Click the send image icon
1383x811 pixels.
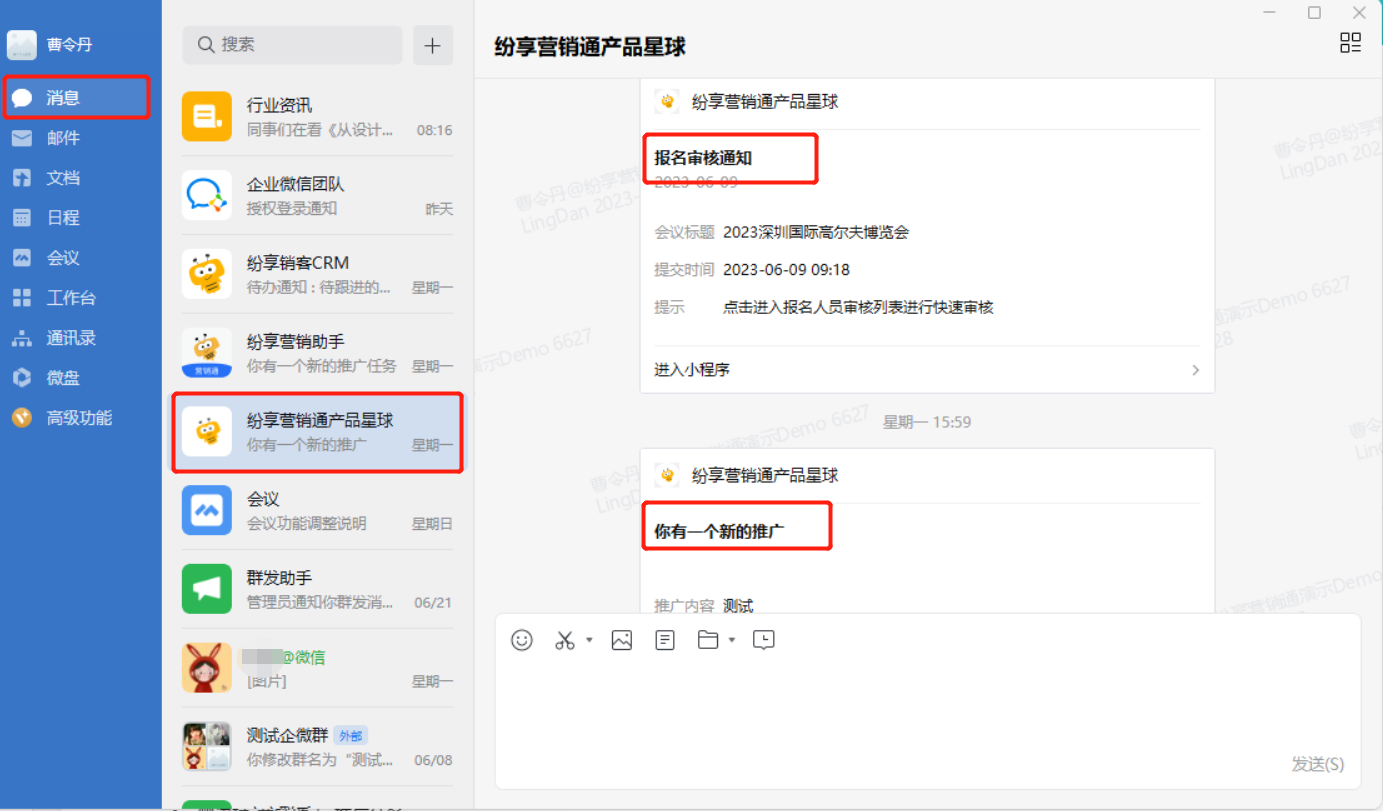(x=622, y=640)
